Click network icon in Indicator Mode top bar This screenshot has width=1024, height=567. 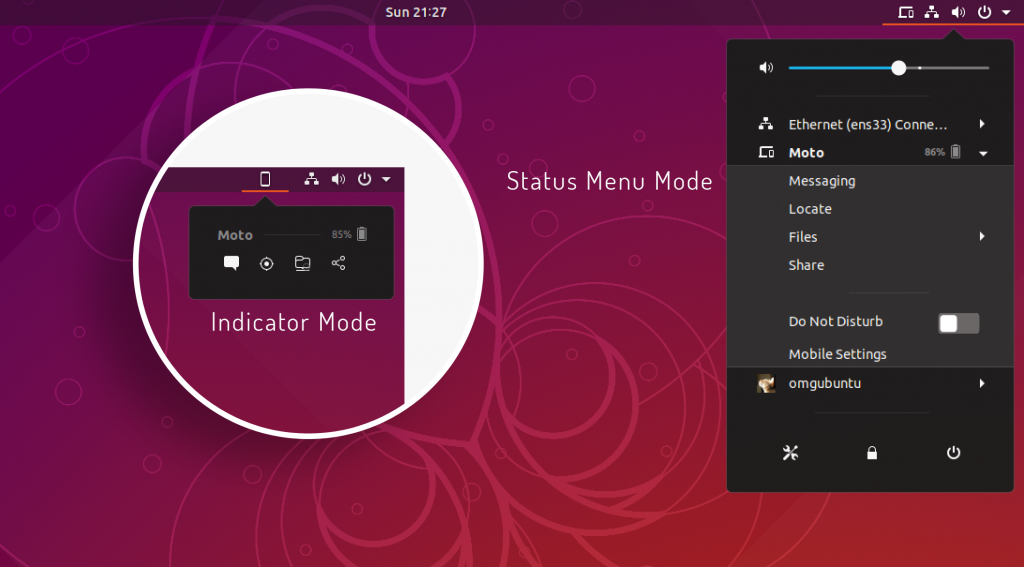coord(312,178)
